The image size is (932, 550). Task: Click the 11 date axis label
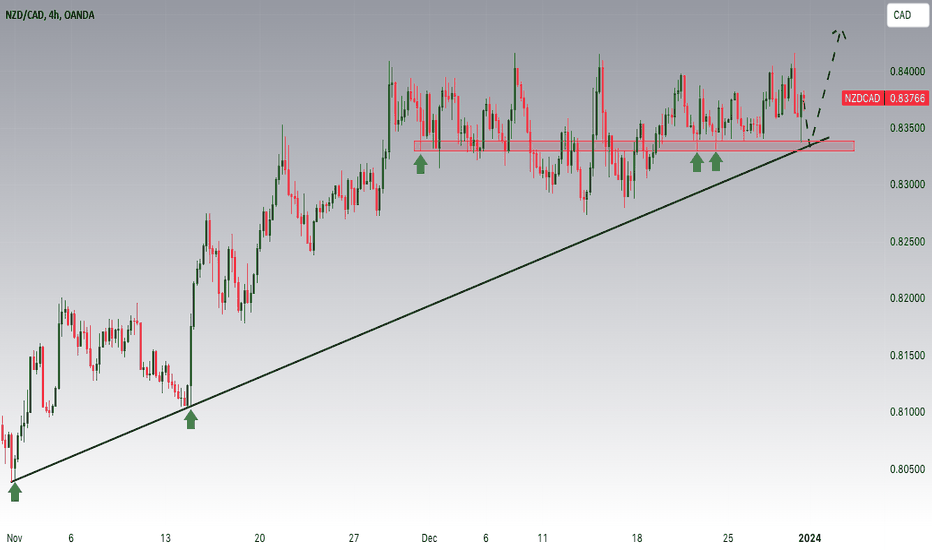click(542, 538)
